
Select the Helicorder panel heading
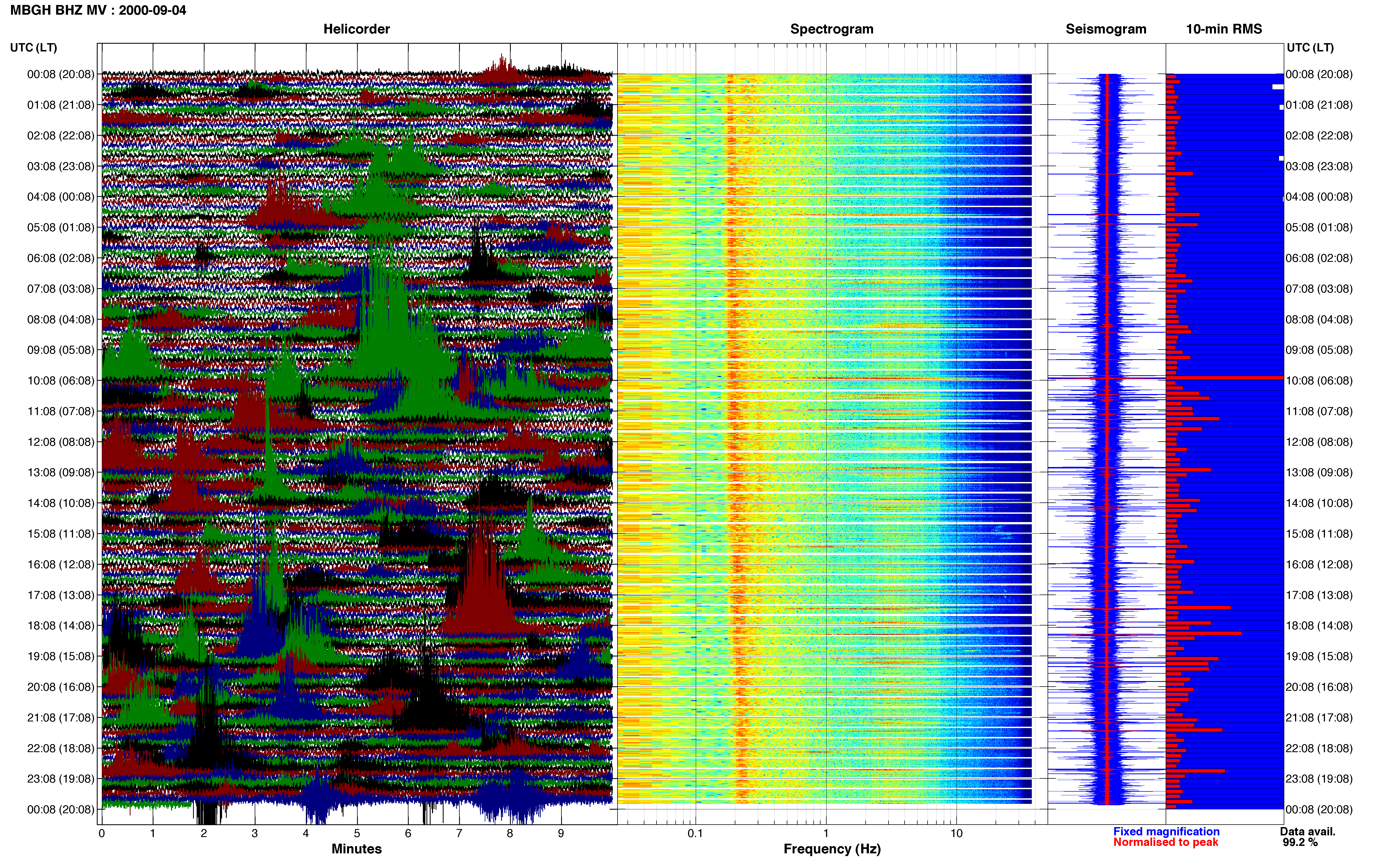[356, 29]
